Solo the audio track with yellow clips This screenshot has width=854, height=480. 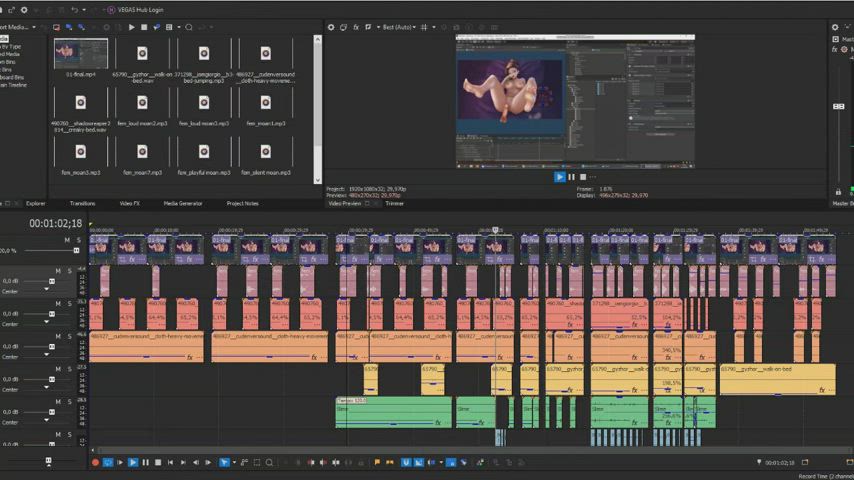(x=70, y=369)
